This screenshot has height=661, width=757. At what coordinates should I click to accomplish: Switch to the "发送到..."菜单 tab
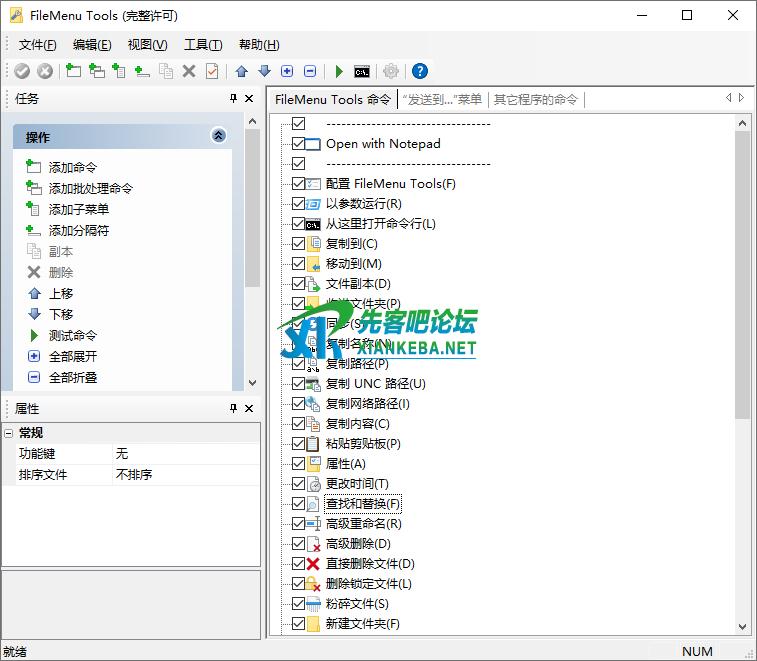441,99
